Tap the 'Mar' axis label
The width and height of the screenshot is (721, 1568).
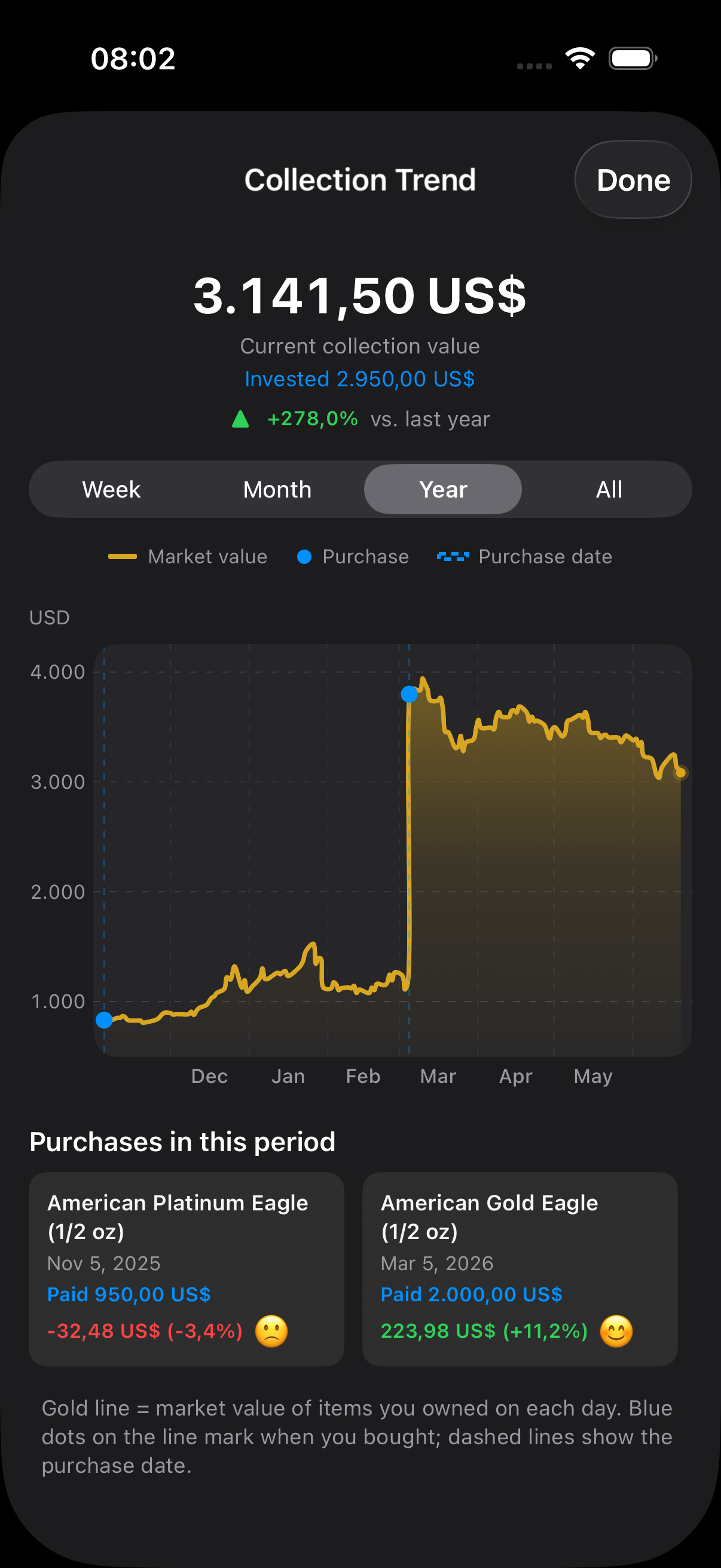click(x=438, y=1076)
